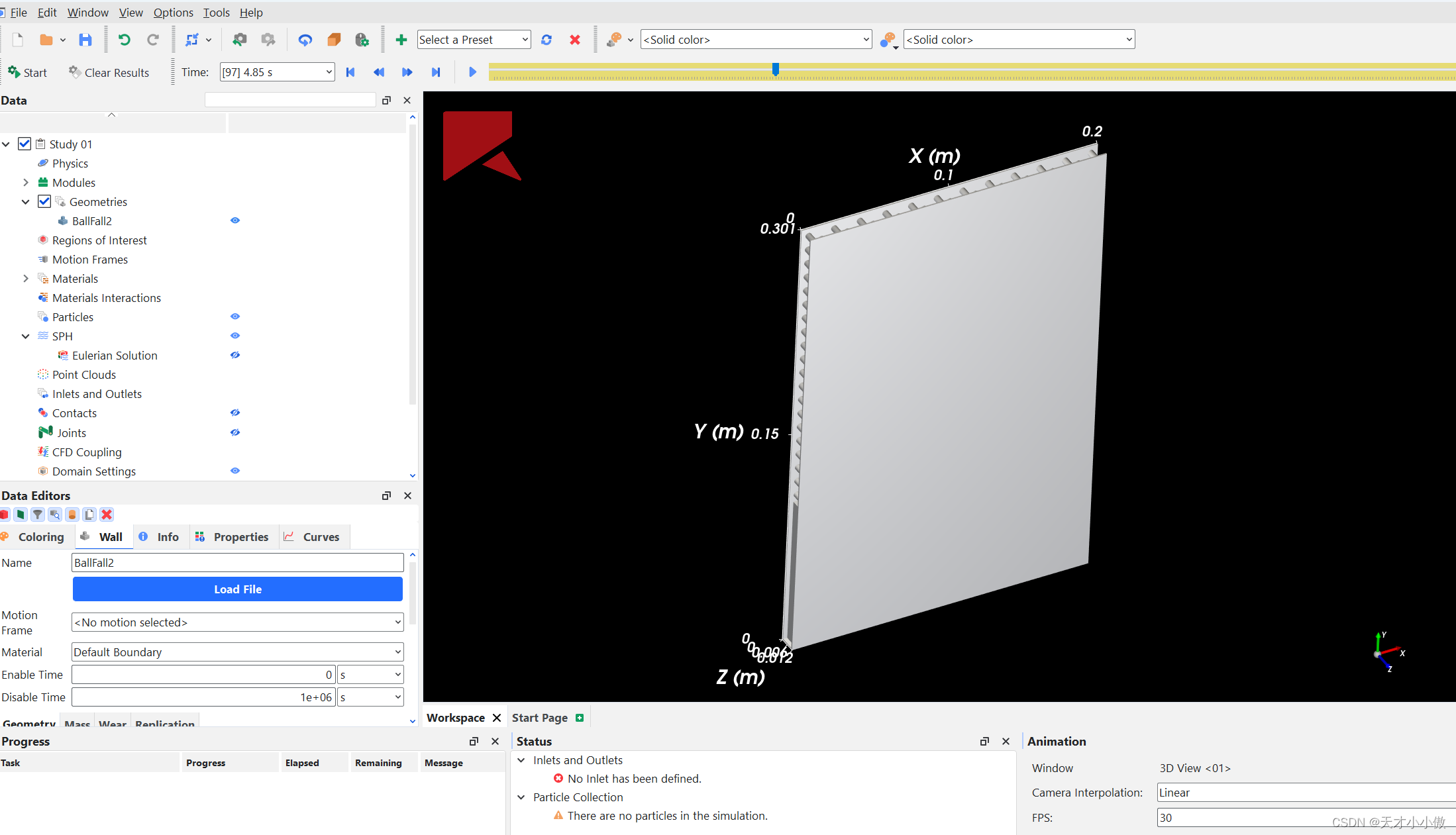Click the Undo action icon
The height and width of the screenshot is (835, 1456).
(x=125, y=39)
